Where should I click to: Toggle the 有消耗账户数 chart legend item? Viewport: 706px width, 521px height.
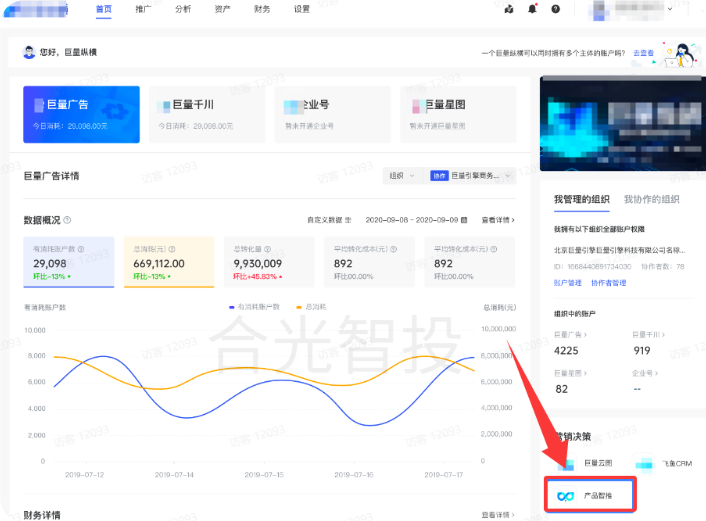(255, 307)
